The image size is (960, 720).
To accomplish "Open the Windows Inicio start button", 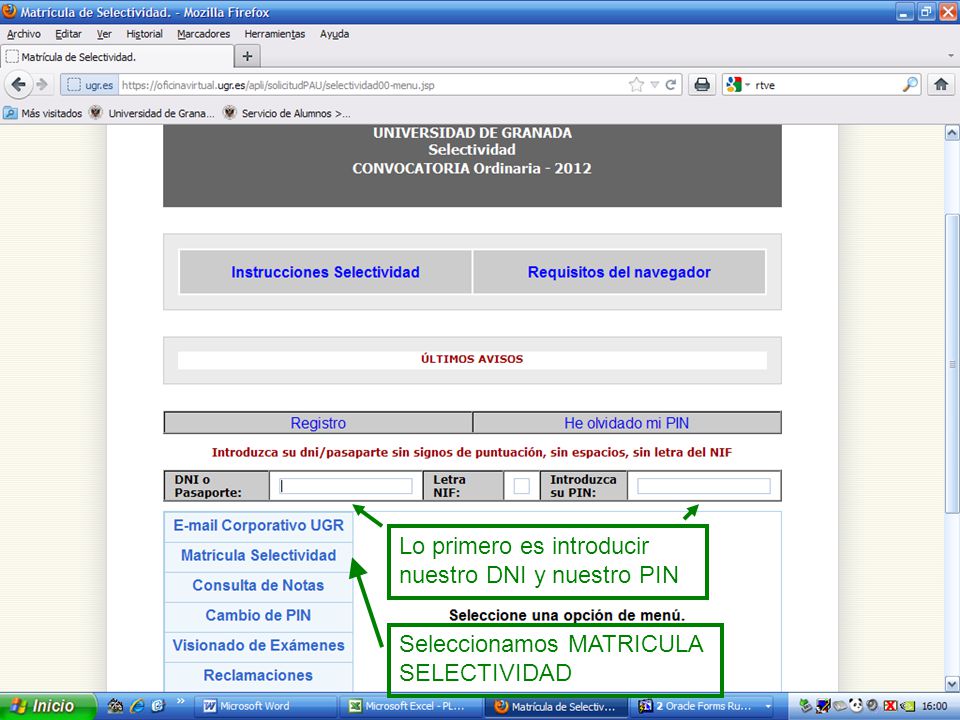I will [x=48, y=706].
